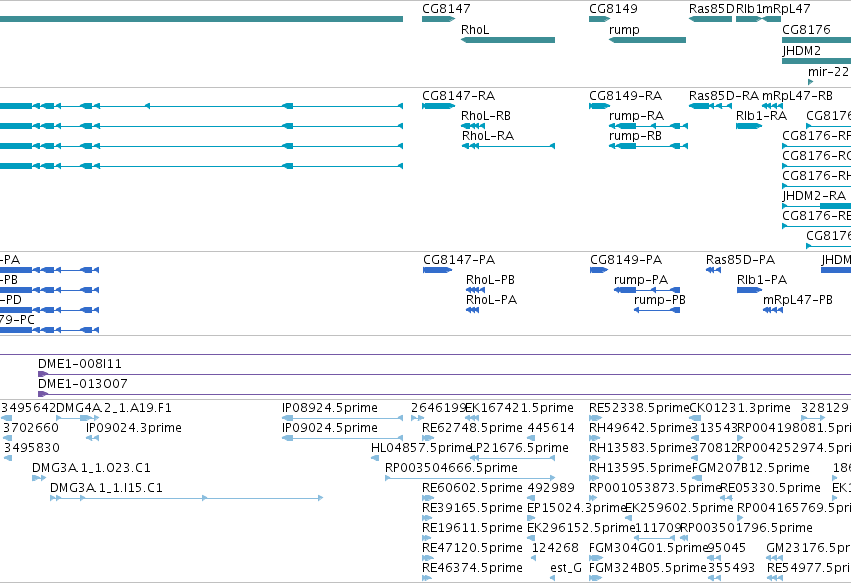
Task: Select the RE47120.5prime EST label
Action: pyautogui.click(x=472, y=548)
